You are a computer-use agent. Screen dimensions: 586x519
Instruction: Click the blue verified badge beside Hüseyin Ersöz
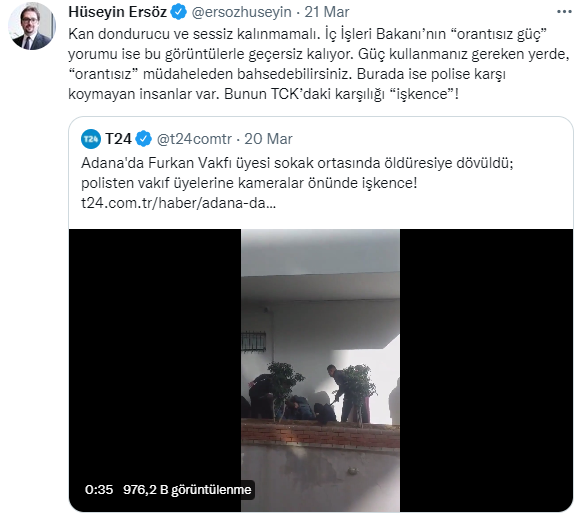[x=179, y=12]
